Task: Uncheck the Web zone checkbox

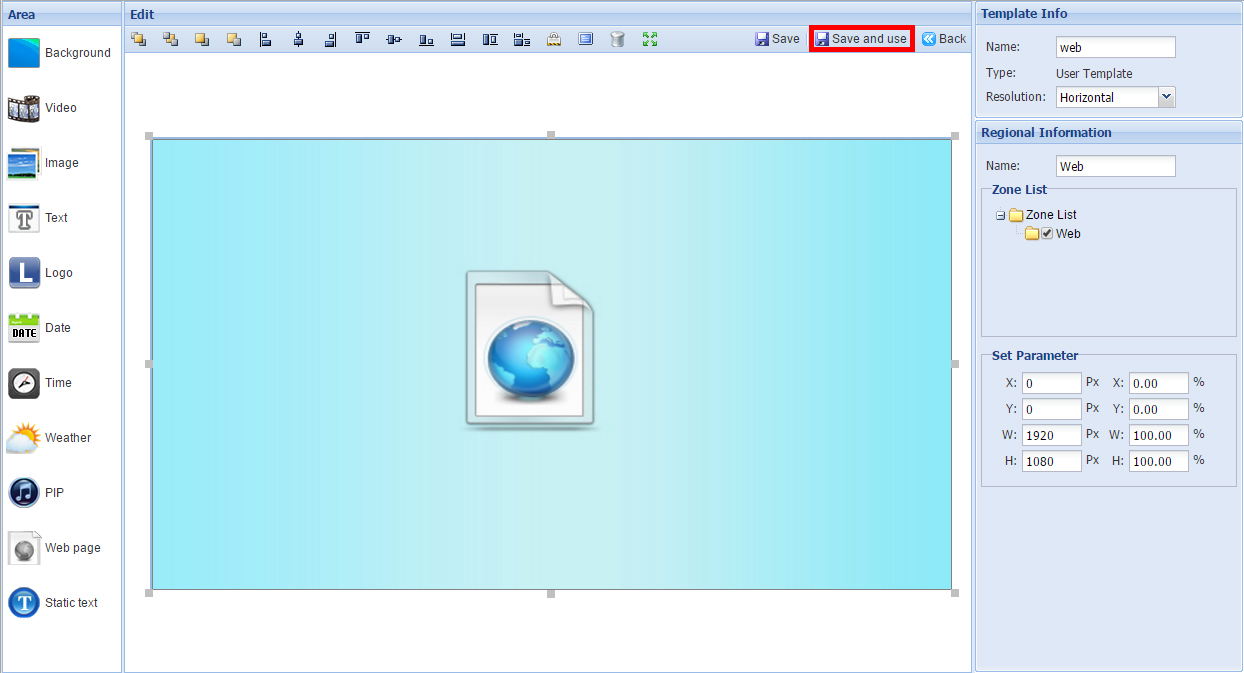Action: [1046, 233]
